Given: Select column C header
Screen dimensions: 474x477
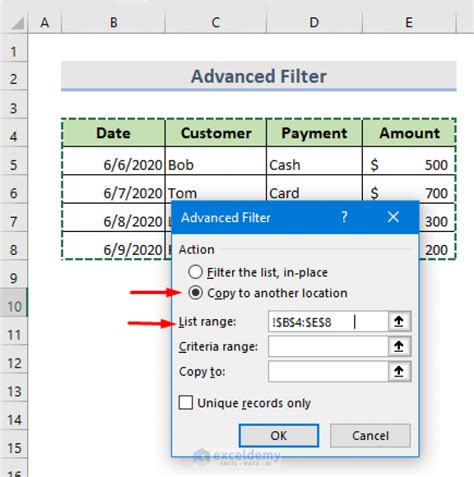Looking at the screenshot, I should tap(216, 23).
